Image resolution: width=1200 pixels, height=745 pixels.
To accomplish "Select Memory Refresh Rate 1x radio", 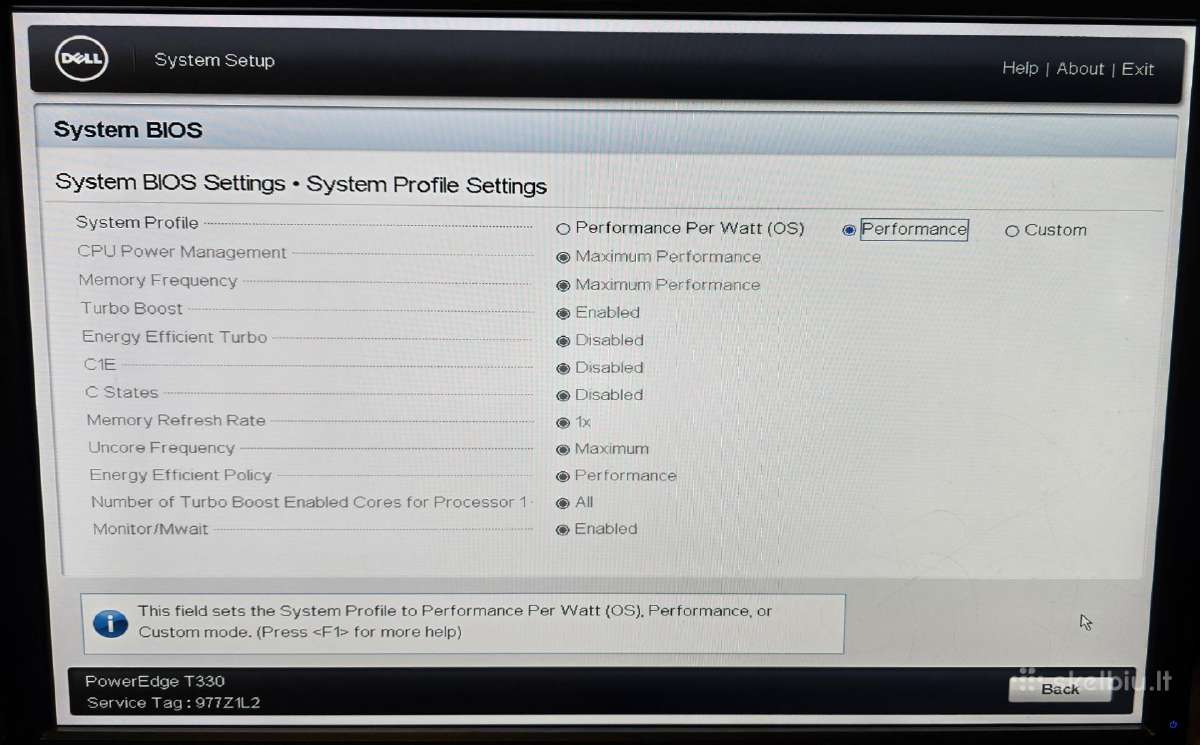I will [x=563, y=423].
